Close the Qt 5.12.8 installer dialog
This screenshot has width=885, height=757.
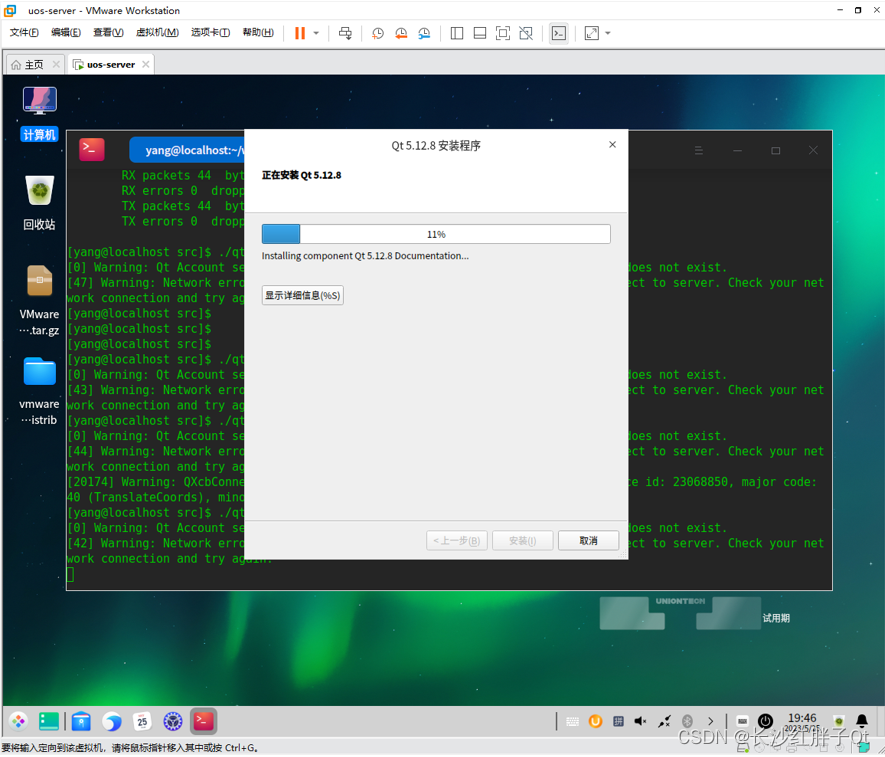(x=612, y=145)
